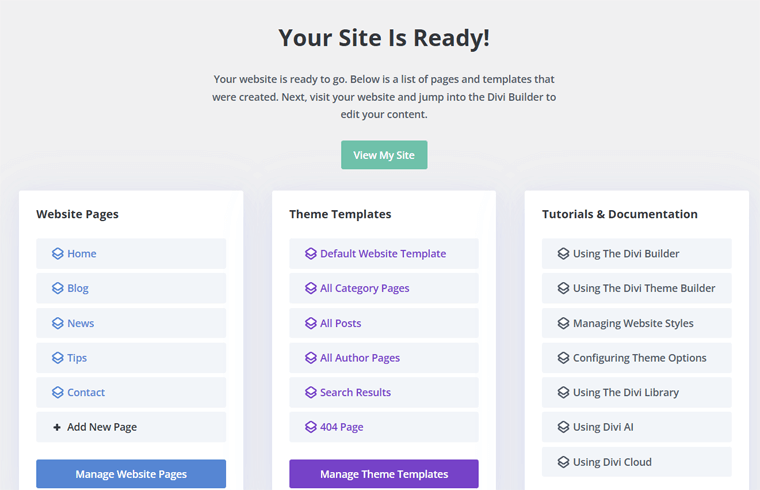Click the Your Site Is Ready! heading
760x490 pixels.
[x=384, y=38]
